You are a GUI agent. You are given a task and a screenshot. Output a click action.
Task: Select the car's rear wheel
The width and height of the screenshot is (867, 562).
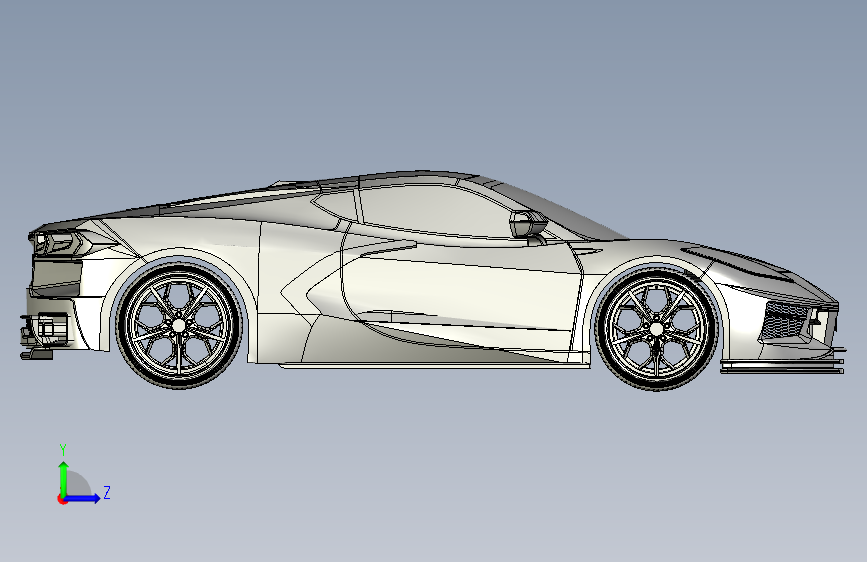pyautogui.click(x=178, y=326)
